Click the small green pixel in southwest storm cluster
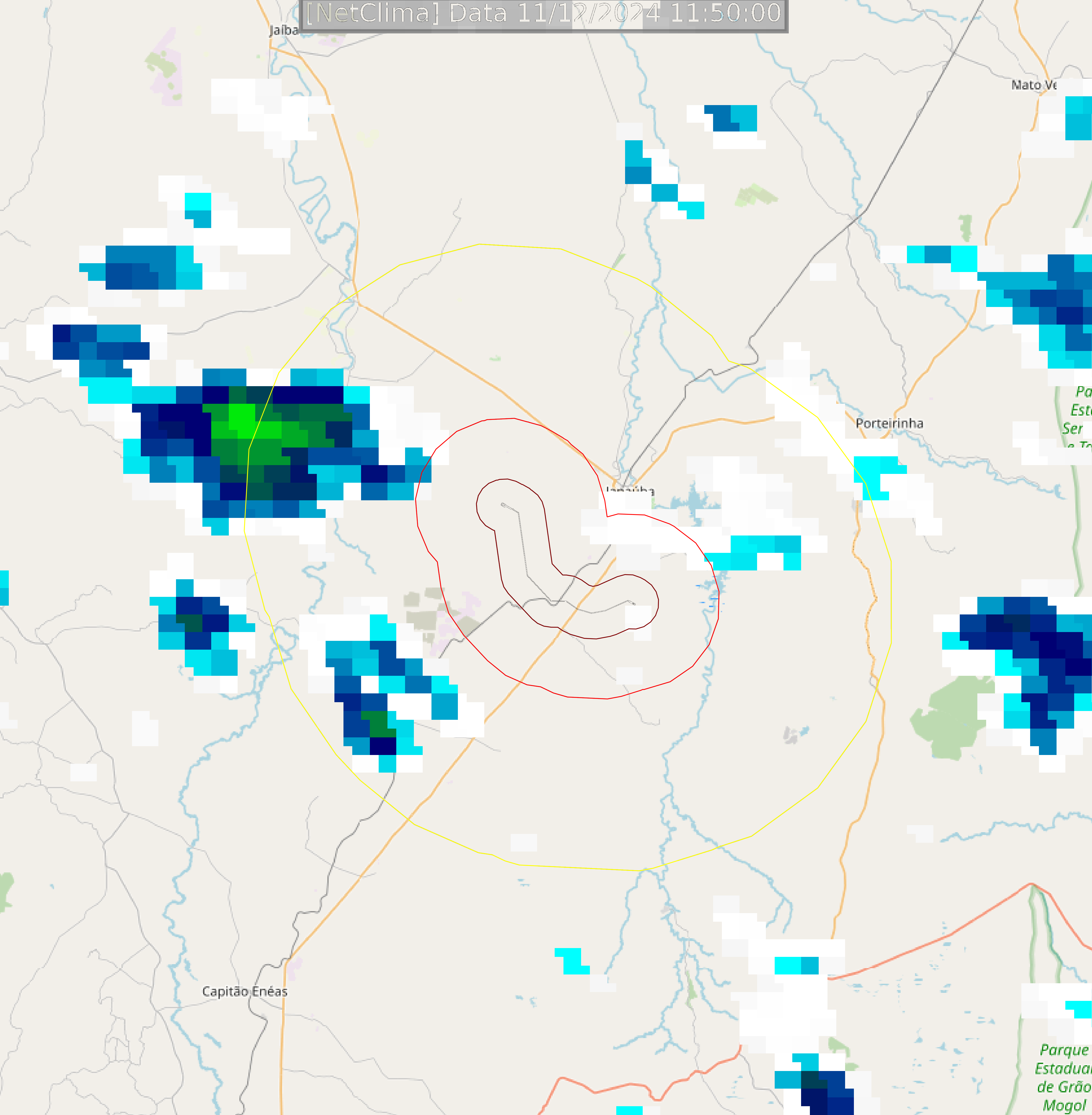Viewport: 1092px width, 1115px height. tap(378, 724)
